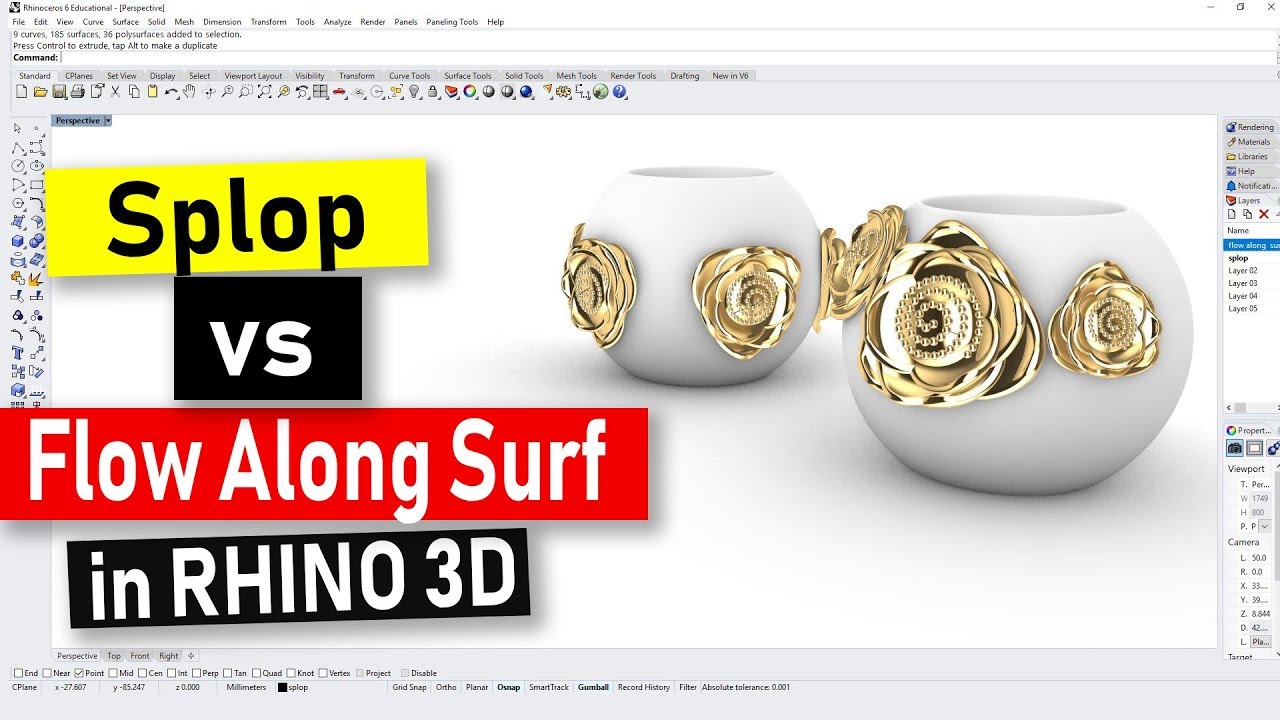1280x720 pixels.
Task: Open the Surface menu
Action: [126, 21]
